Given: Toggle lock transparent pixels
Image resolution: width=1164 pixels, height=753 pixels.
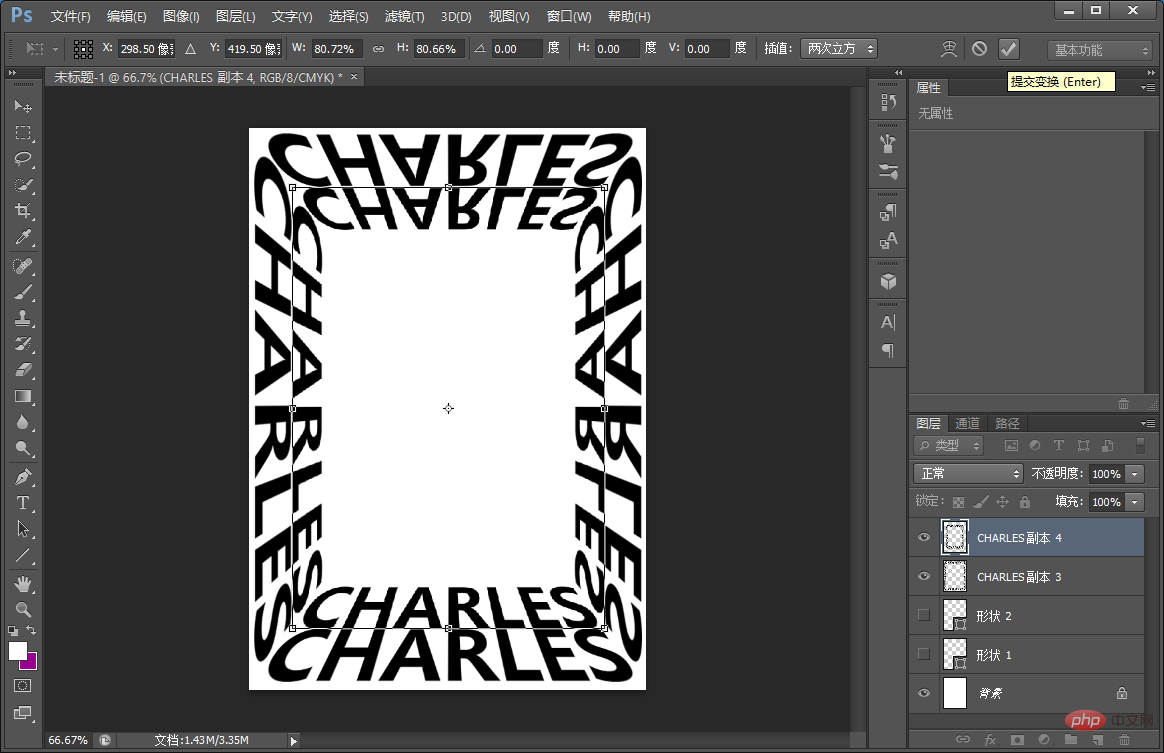Looking at the screenshot, I should tap(958, 502).
